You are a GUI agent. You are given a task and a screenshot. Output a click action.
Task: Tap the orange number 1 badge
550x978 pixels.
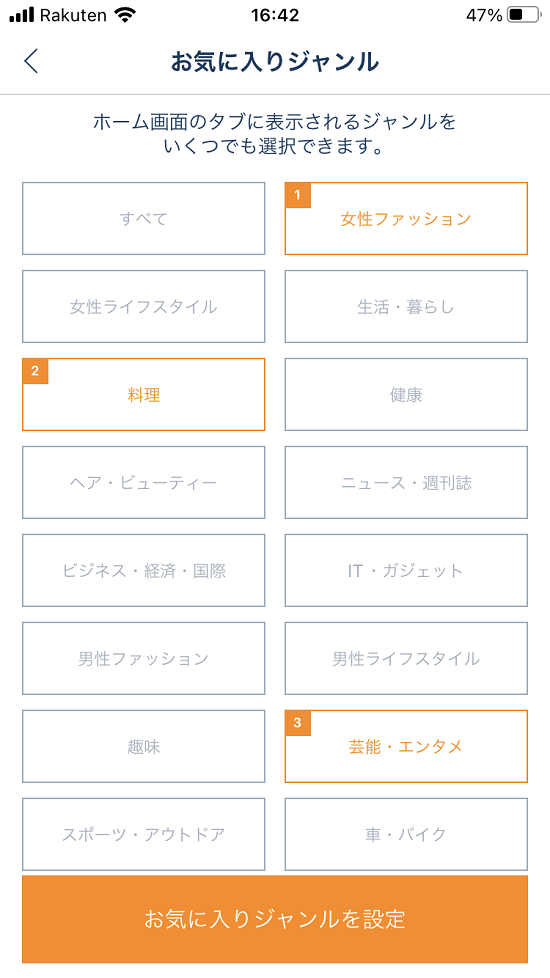[297, 195]
